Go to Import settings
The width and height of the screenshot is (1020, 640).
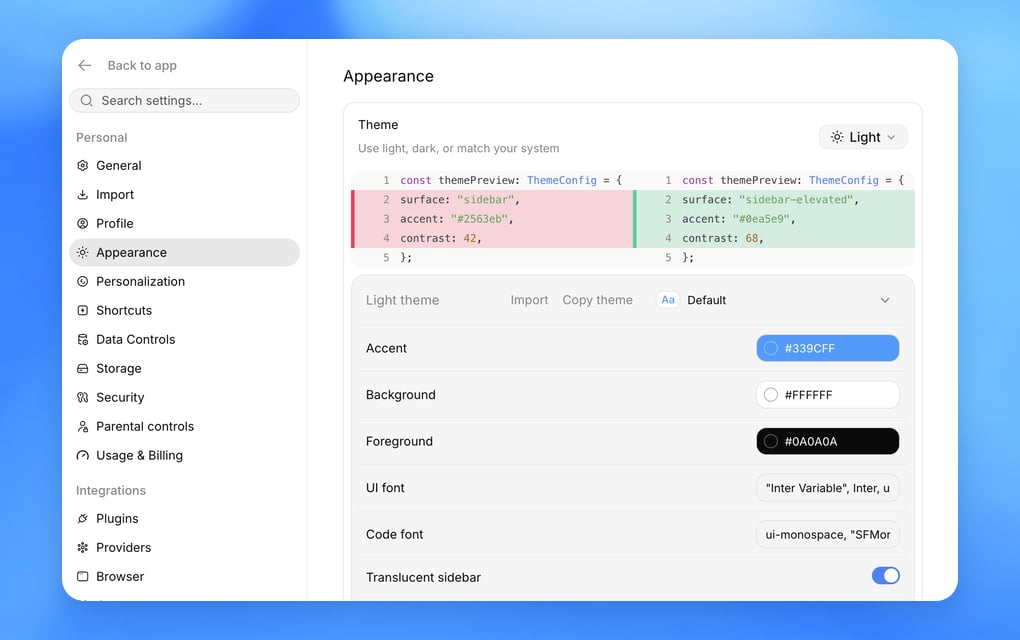(x=184, y=194)
